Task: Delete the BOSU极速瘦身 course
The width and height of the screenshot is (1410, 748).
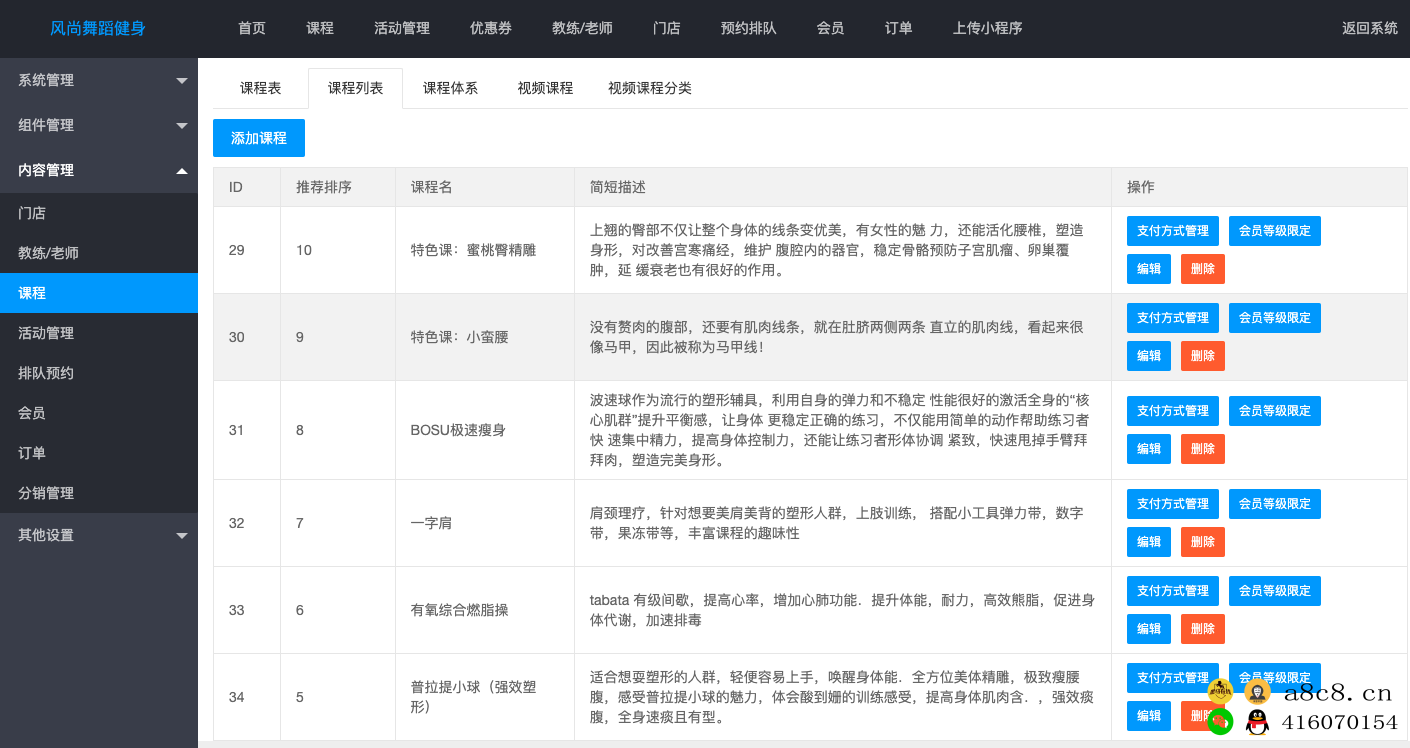Action: pos(1203,449)
